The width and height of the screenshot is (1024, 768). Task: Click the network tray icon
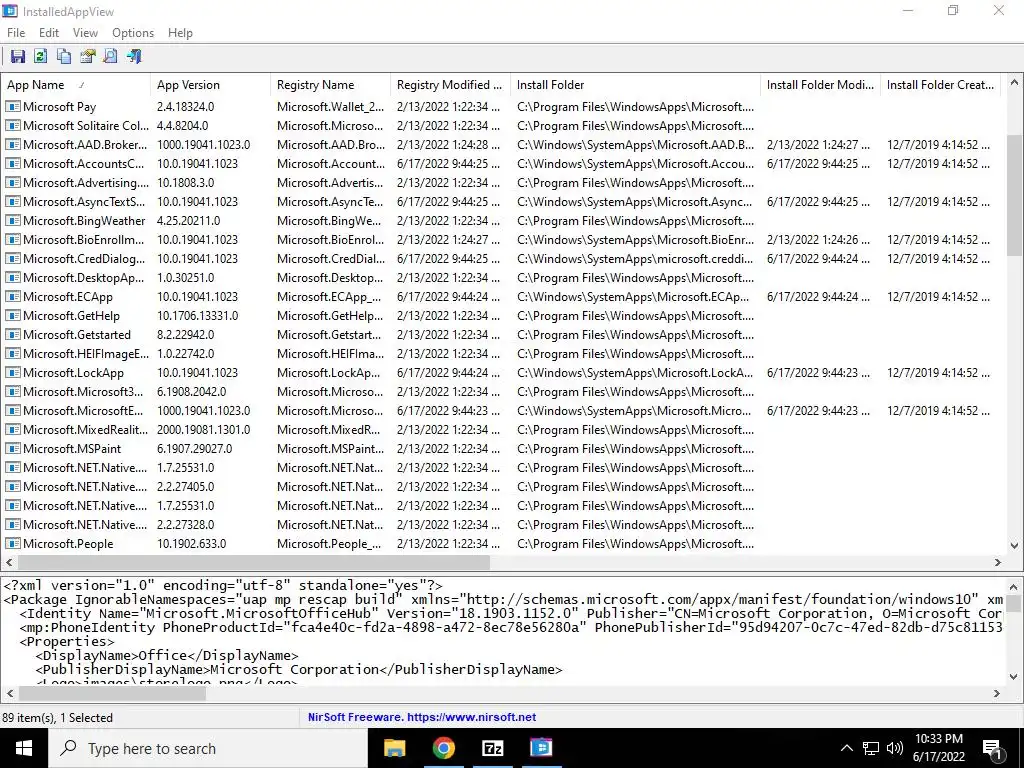tap(871, 748)
